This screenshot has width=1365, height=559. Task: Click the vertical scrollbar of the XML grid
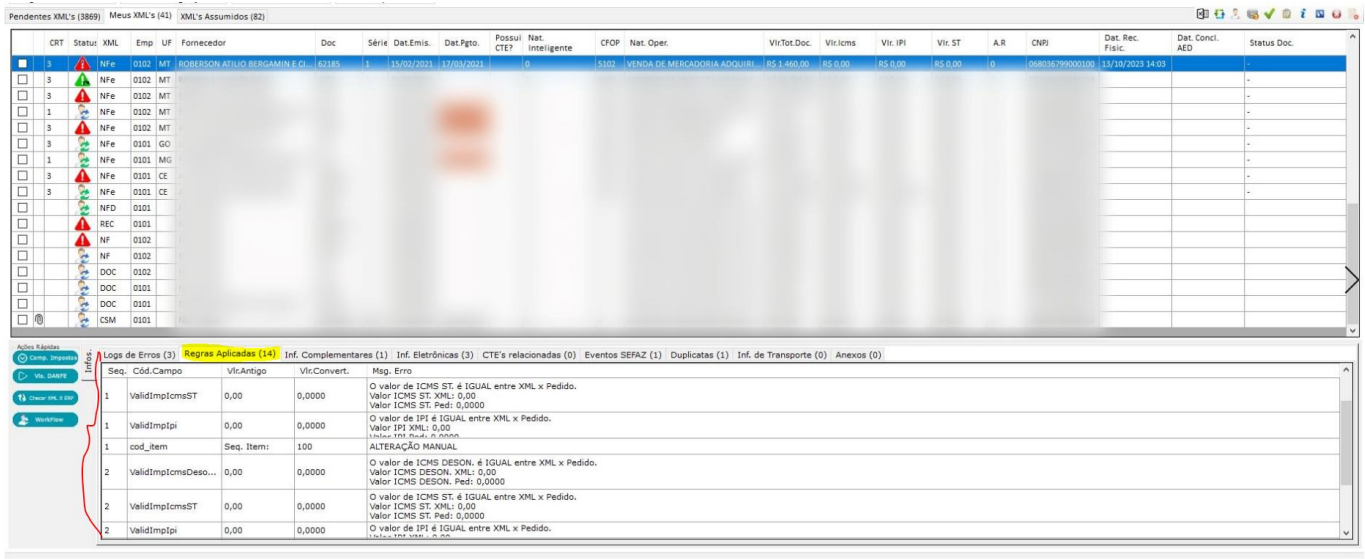(x=1354, y=180)
